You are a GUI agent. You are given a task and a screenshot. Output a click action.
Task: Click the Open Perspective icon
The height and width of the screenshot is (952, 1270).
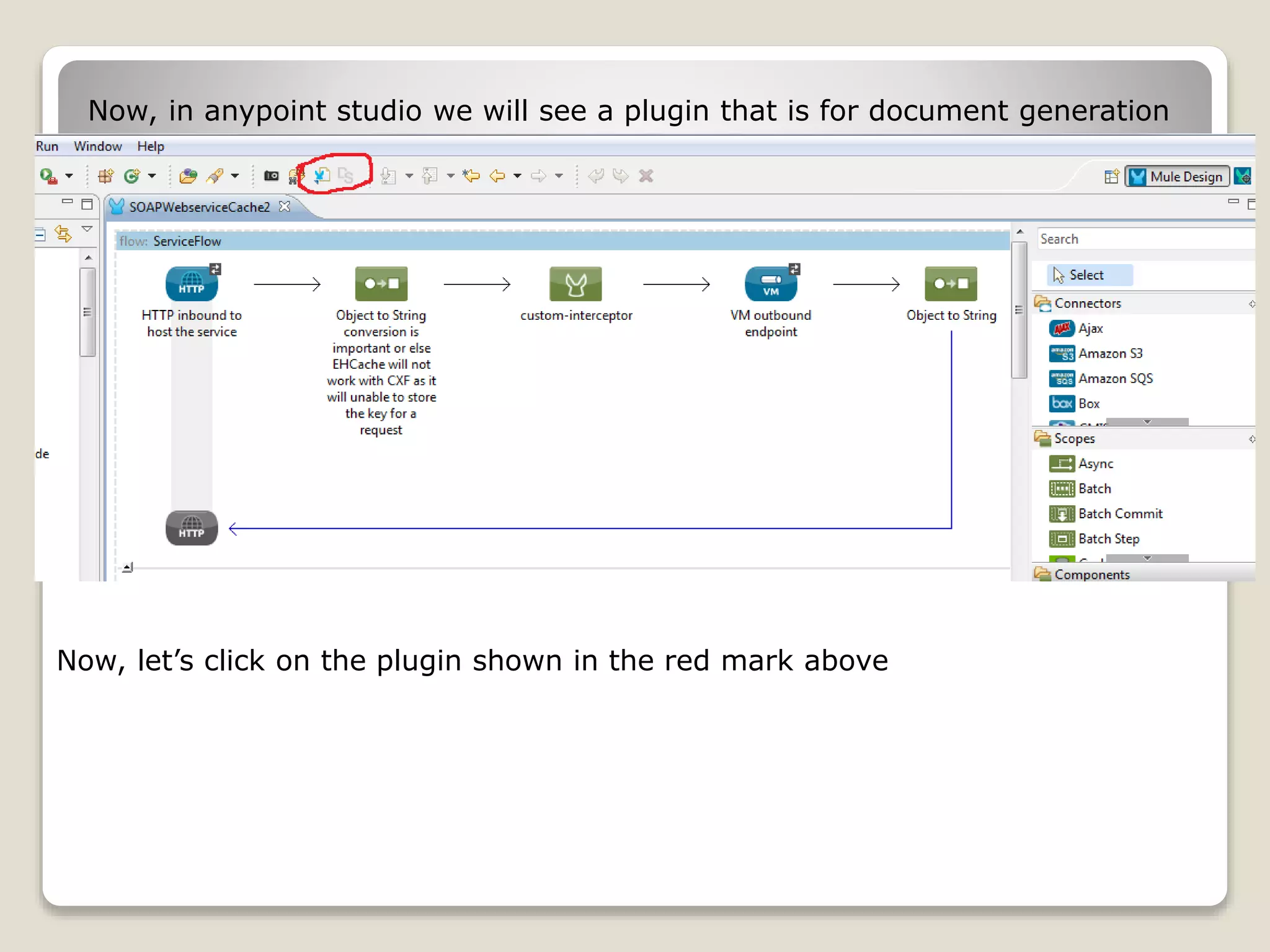pyautogui.click(x=1111, y=177)
